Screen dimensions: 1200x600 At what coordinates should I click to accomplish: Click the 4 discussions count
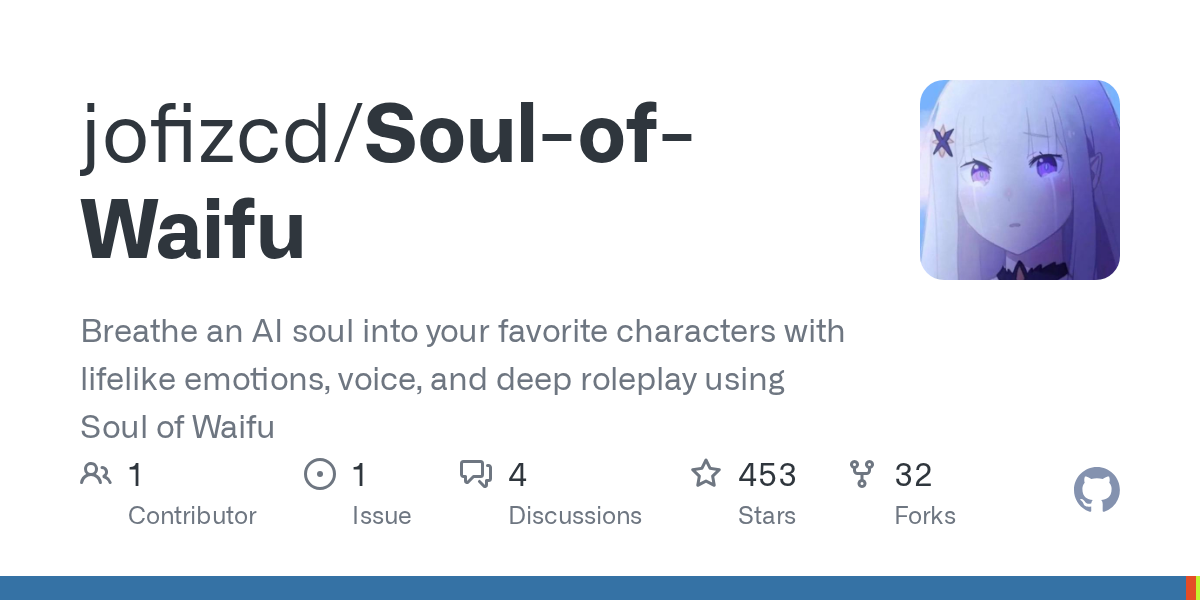point(517,474)
